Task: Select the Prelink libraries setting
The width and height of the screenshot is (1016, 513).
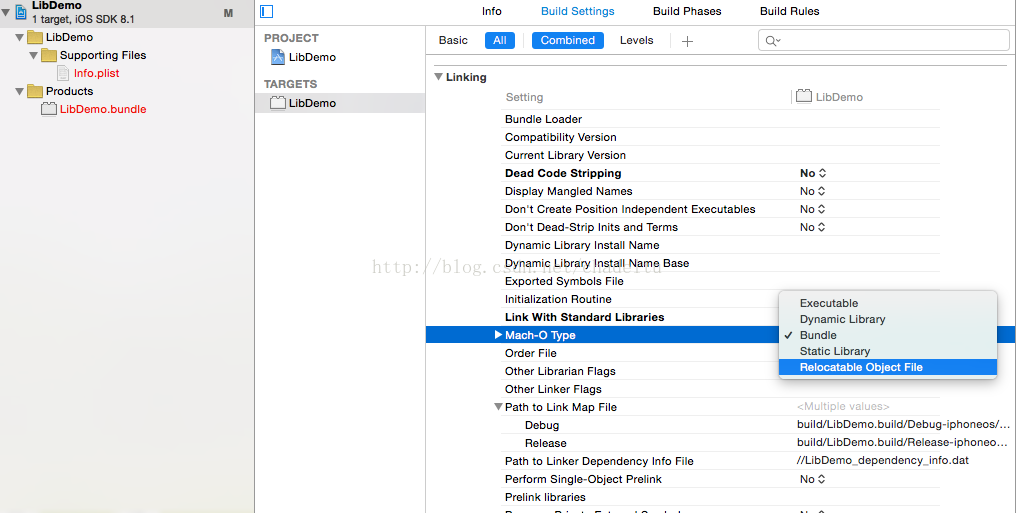Action: tap(545, 497)
